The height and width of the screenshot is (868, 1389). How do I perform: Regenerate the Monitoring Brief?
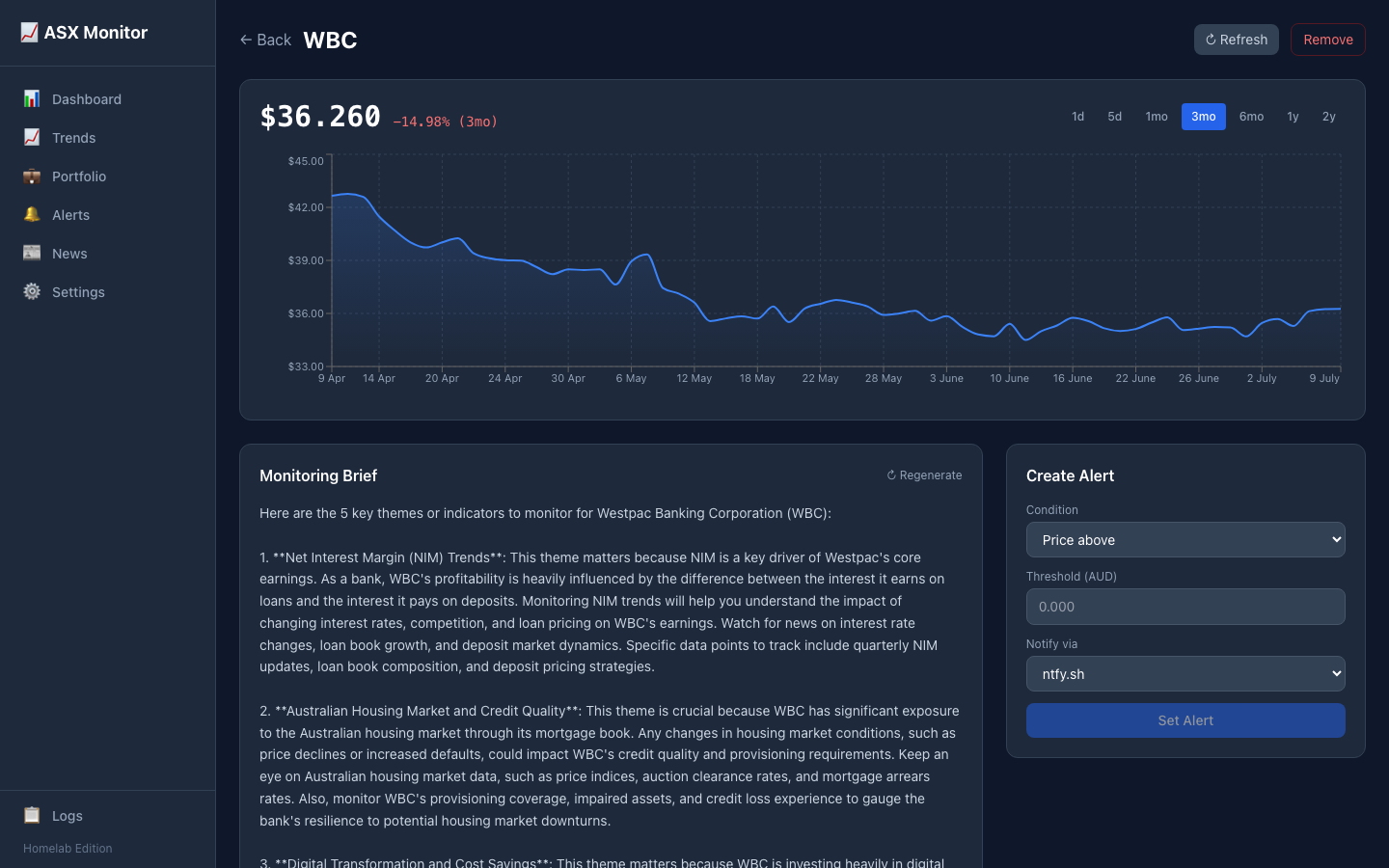[924, 475]
